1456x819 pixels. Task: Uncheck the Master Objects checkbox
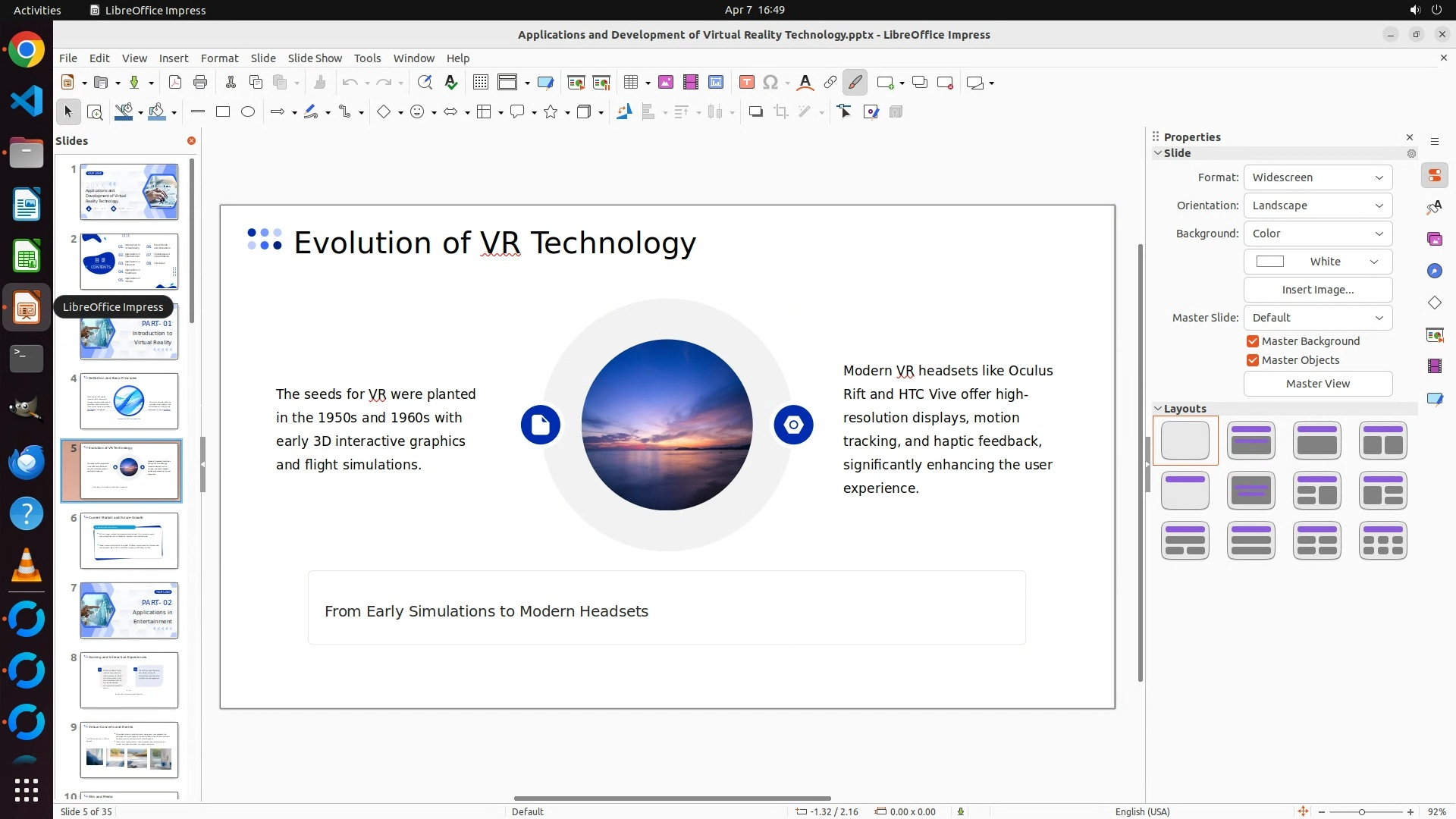coord(1253,360)
